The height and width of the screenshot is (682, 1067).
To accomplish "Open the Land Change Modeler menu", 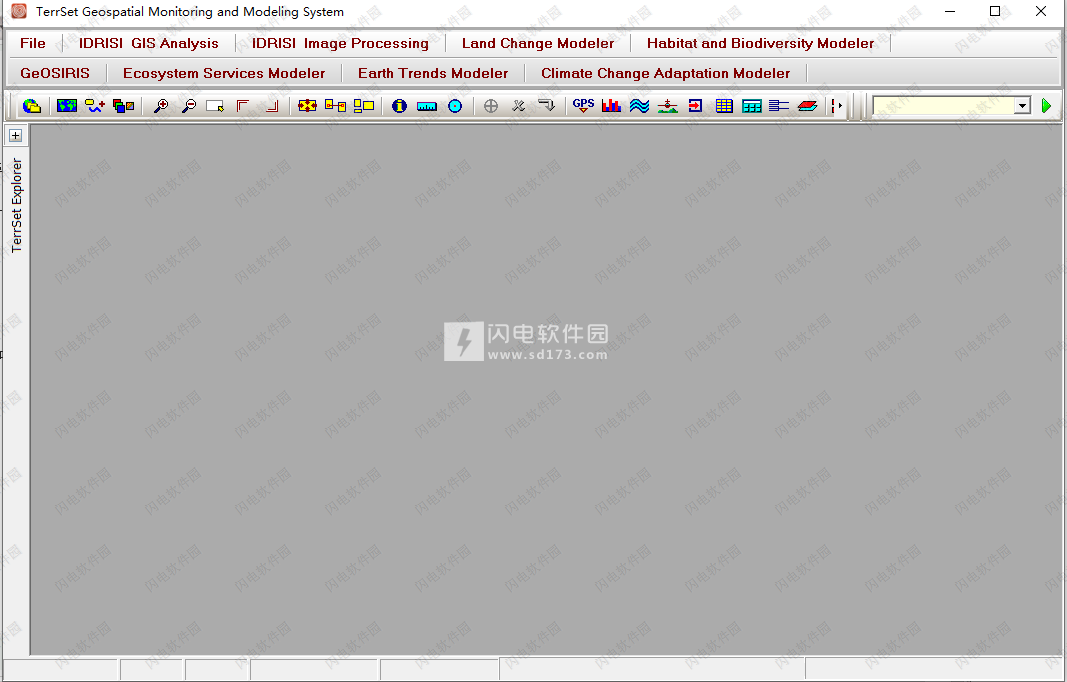I will tap(538, 43).
